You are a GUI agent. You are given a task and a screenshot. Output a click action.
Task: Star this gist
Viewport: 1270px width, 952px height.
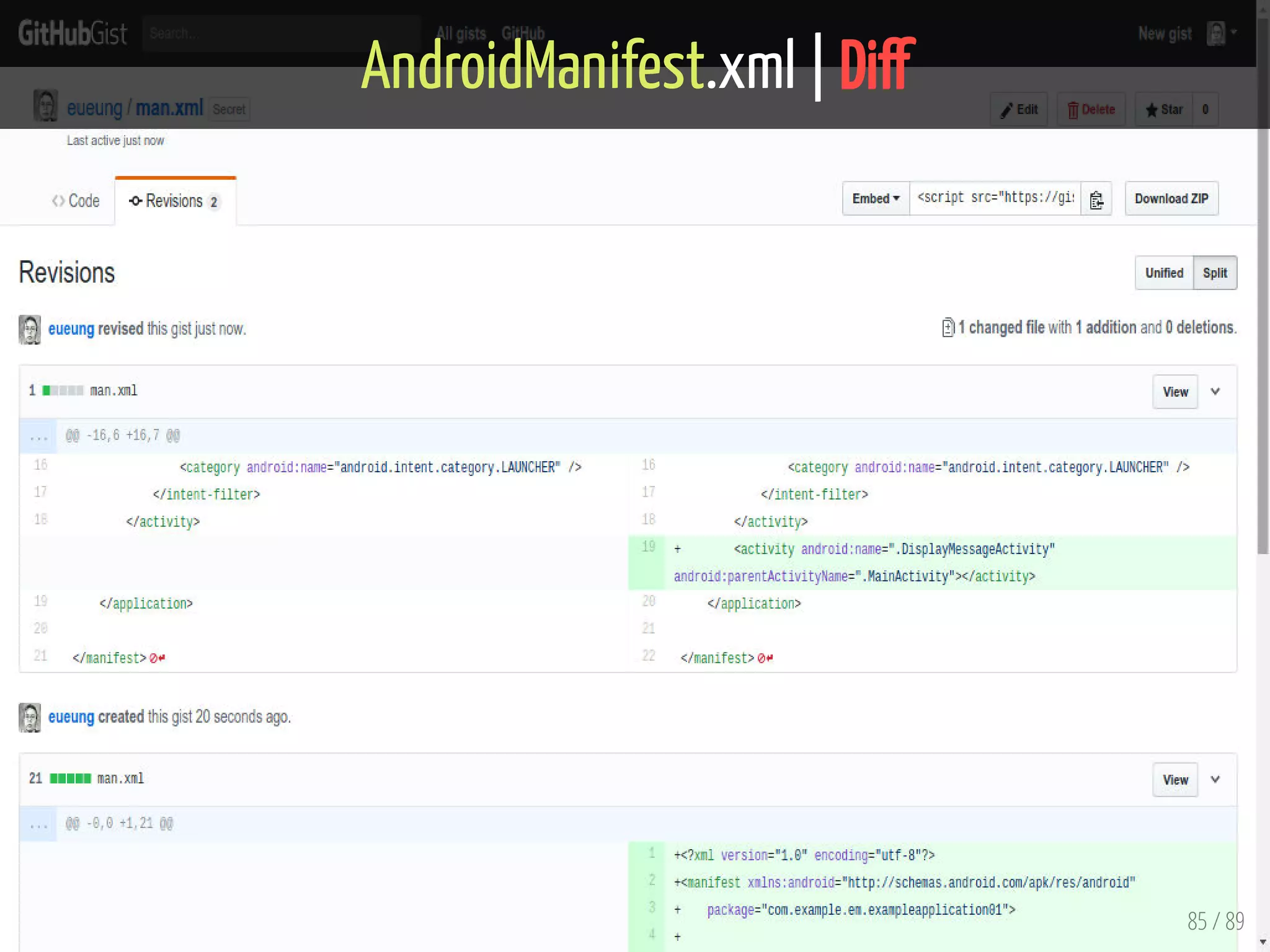pyautogui.click(x=1164, y=110)
